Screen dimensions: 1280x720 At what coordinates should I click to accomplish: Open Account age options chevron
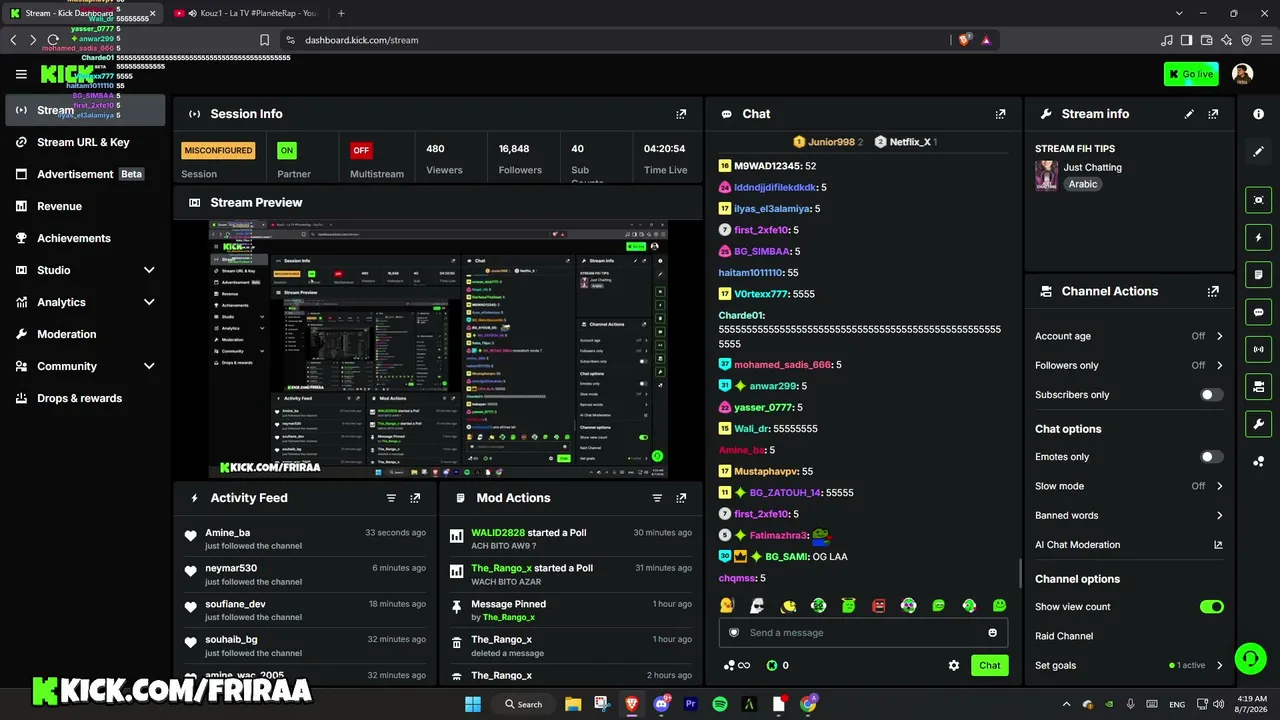point(1219,336)
